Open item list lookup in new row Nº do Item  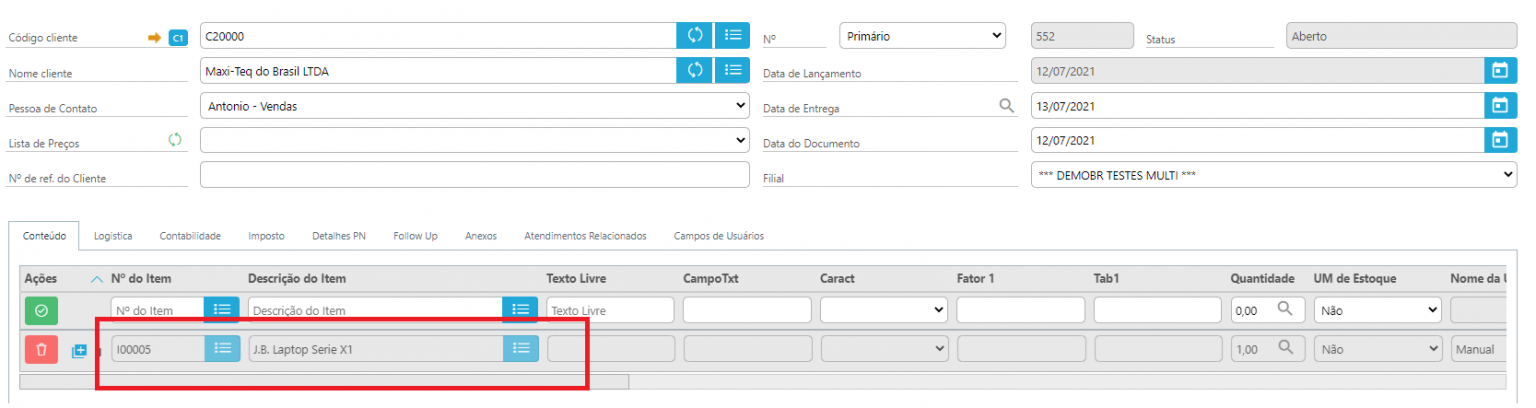pos(222,310)
